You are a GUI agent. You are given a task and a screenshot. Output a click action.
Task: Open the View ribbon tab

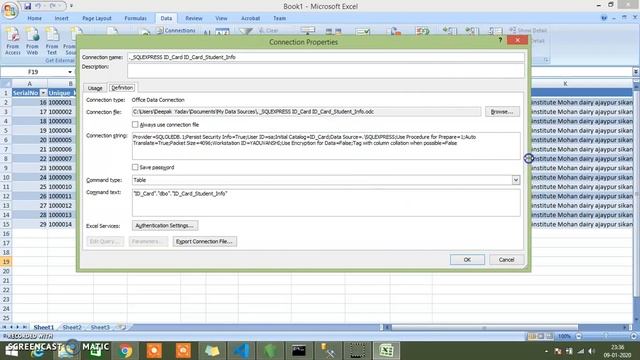tap(221, 18)
